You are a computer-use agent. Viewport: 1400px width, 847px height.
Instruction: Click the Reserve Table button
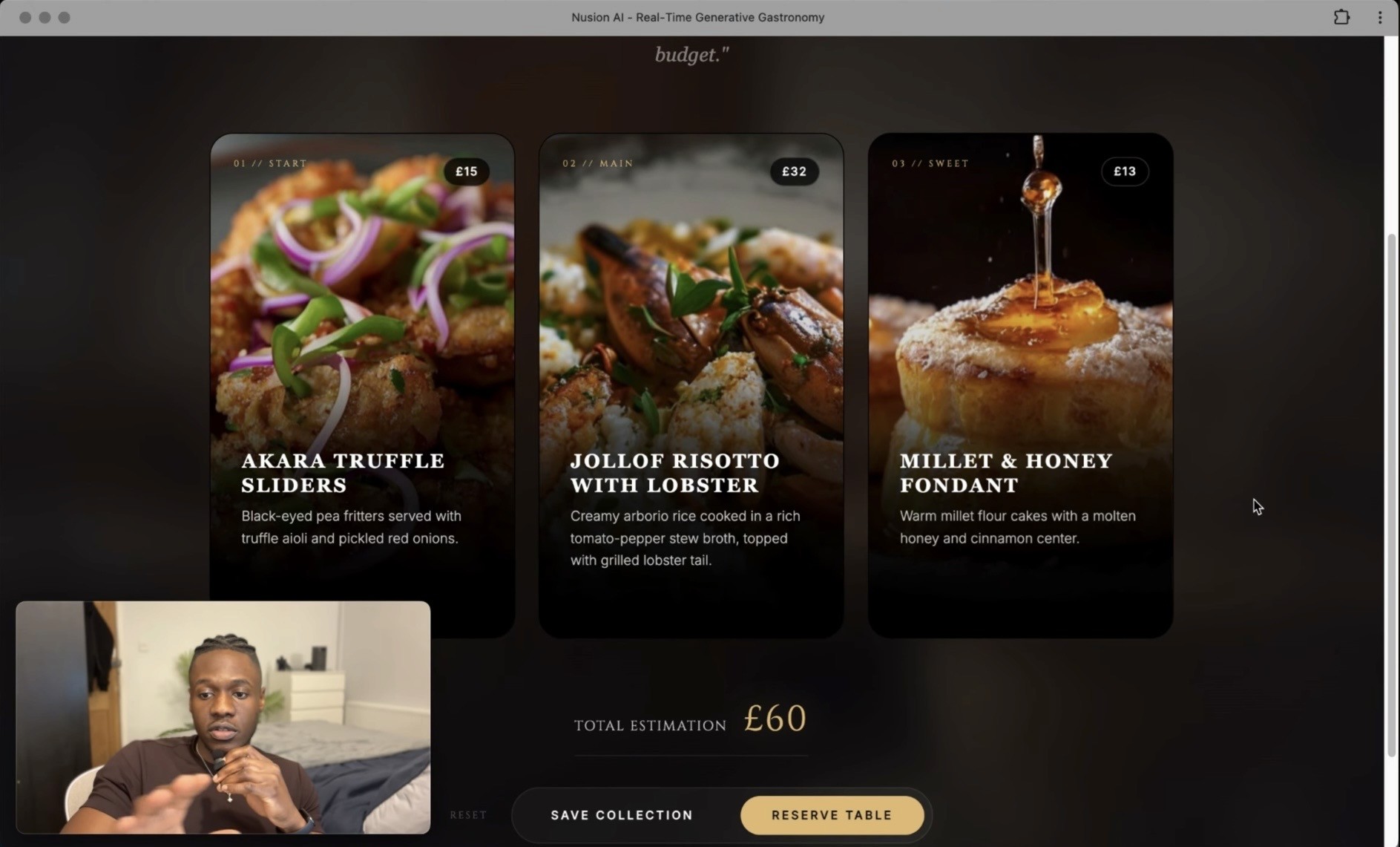point(832,815)
